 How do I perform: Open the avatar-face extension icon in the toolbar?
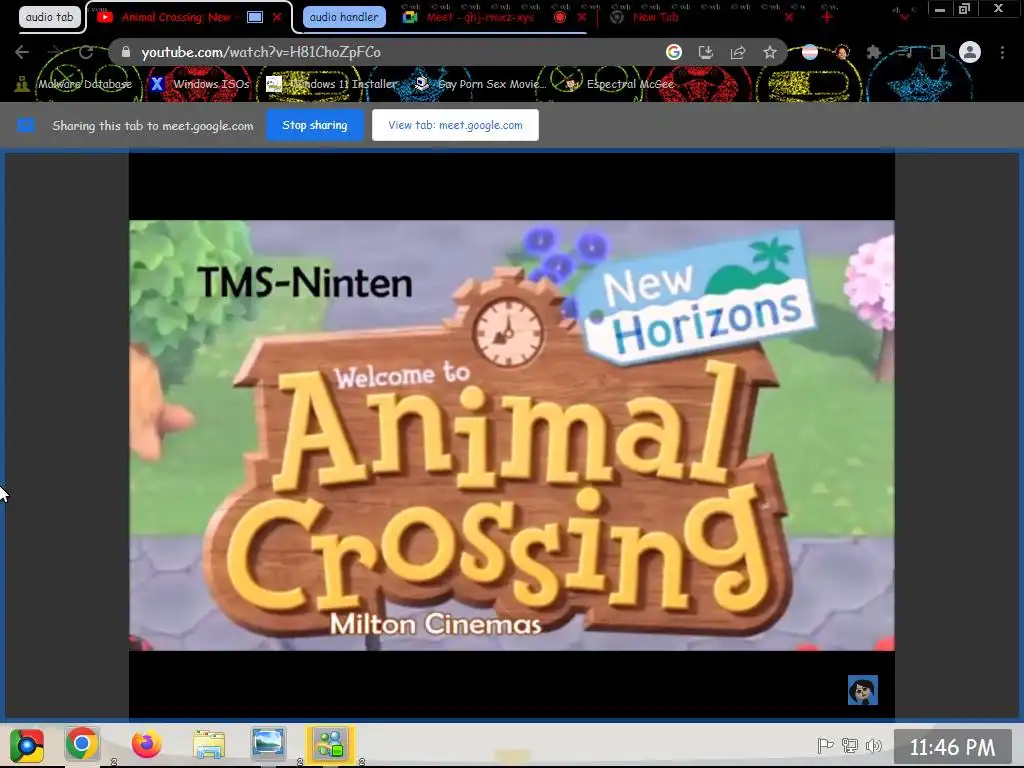tap(842, 52)
